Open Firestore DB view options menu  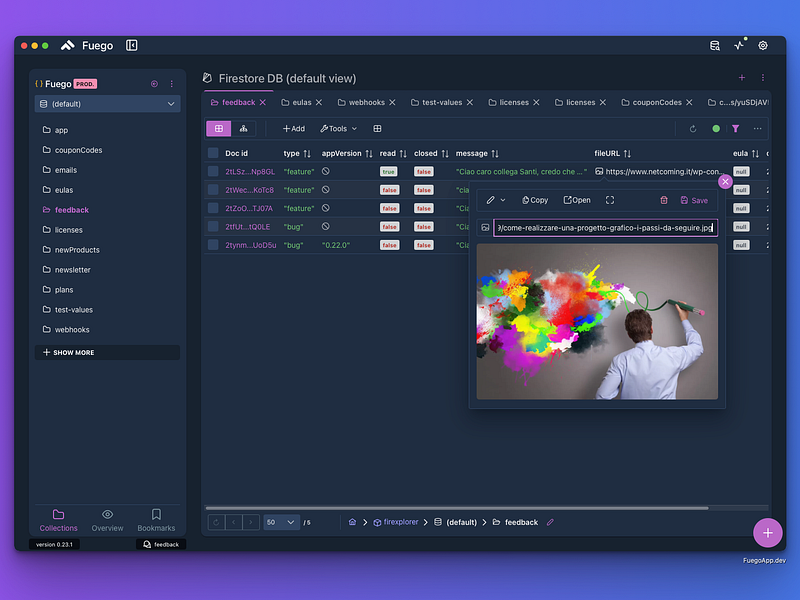tap(763, 78)
